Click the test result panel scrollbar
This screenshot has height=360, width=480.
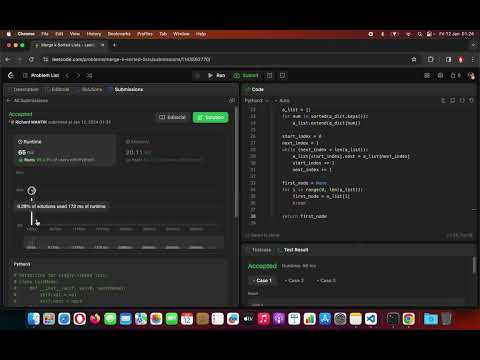[474, 265]
